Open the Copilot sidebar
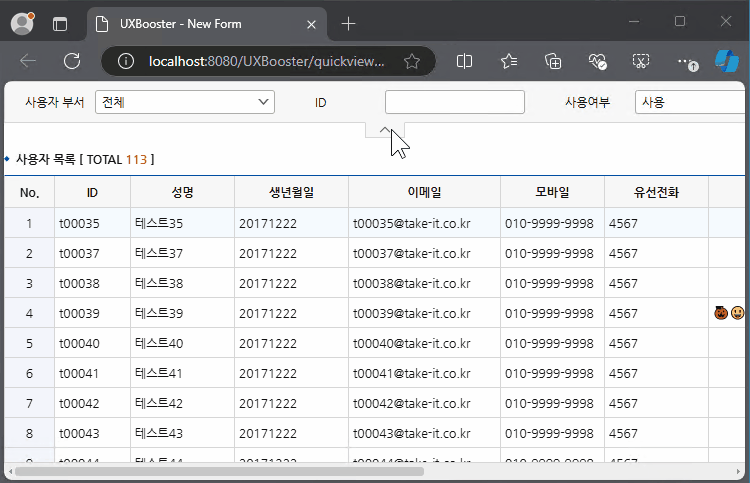The image size is (750, 483). (727, 61)
